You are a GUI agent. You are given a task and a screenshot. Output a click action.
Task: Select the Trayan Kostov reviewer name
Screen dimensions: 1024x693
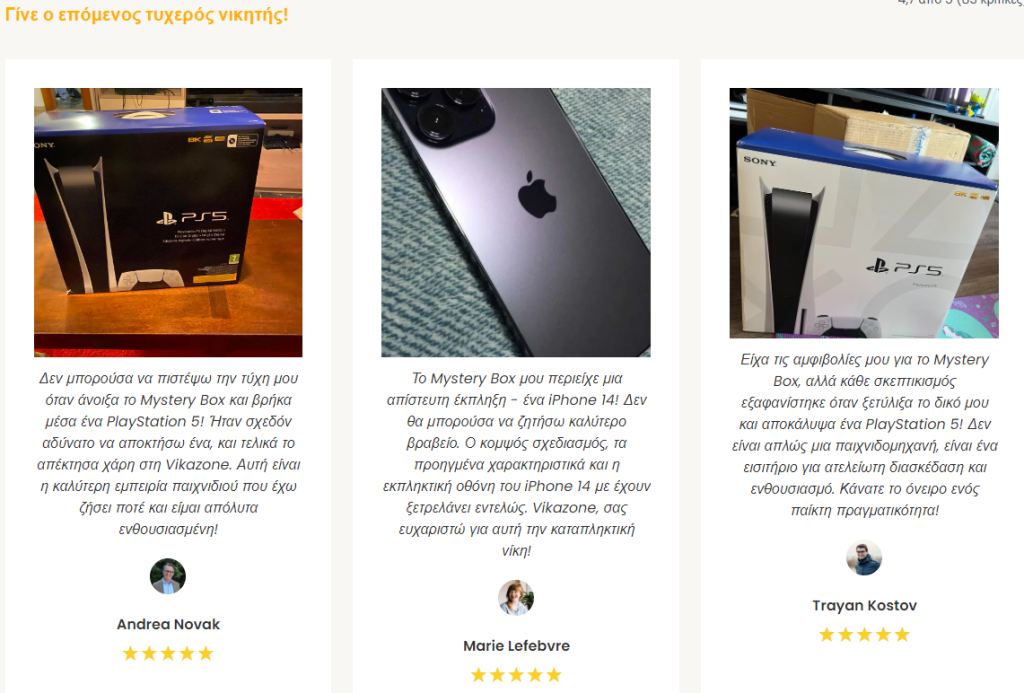[864, 605]
